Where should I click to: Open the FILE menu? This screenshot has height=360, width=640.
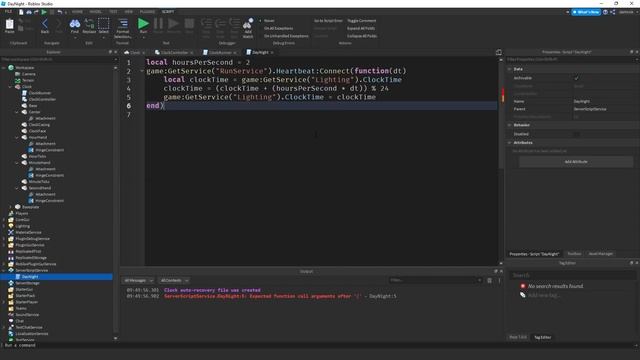[x=8, y=12]
